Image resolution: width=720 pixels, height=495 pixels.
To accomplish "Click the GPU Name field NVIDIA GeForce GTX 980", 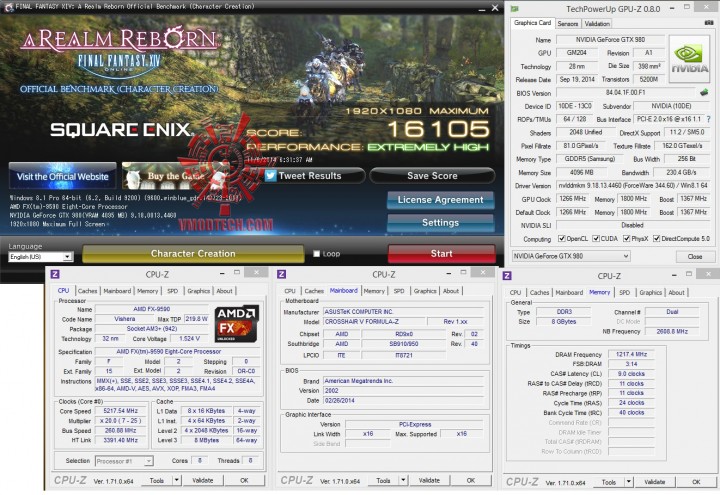I will pyautogui.click(x=610, y=40).
